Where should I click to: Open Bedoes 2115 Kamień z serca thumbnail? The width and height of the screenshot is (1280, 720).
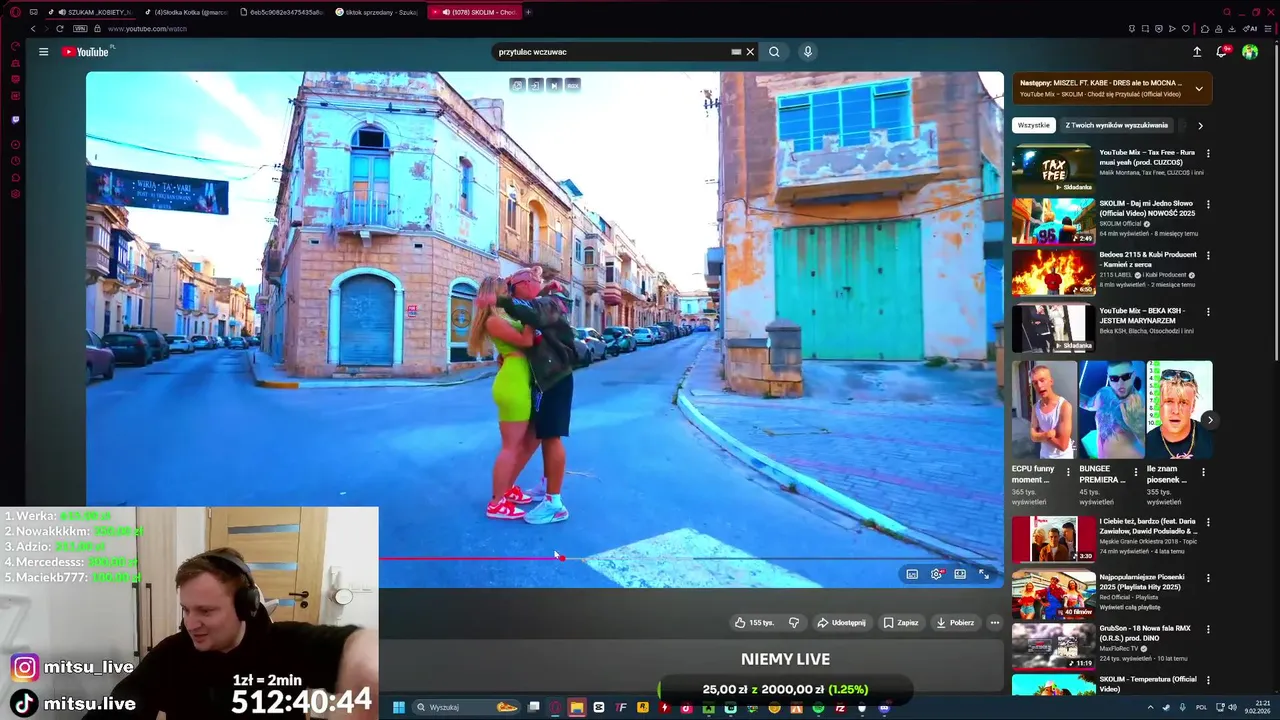pos(1054,273)
